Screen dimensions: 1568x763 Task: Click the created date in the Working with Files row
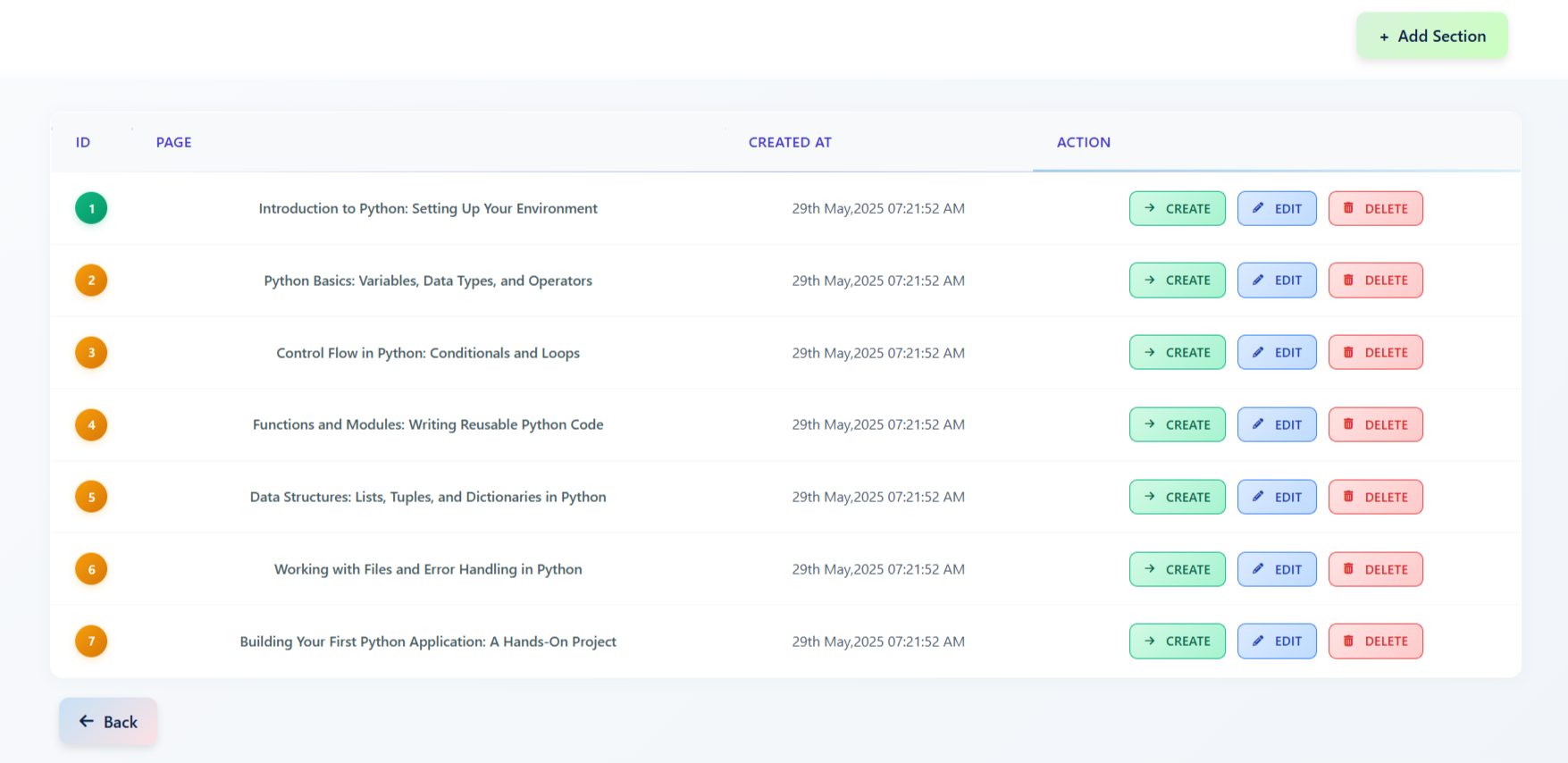point(878,569)
